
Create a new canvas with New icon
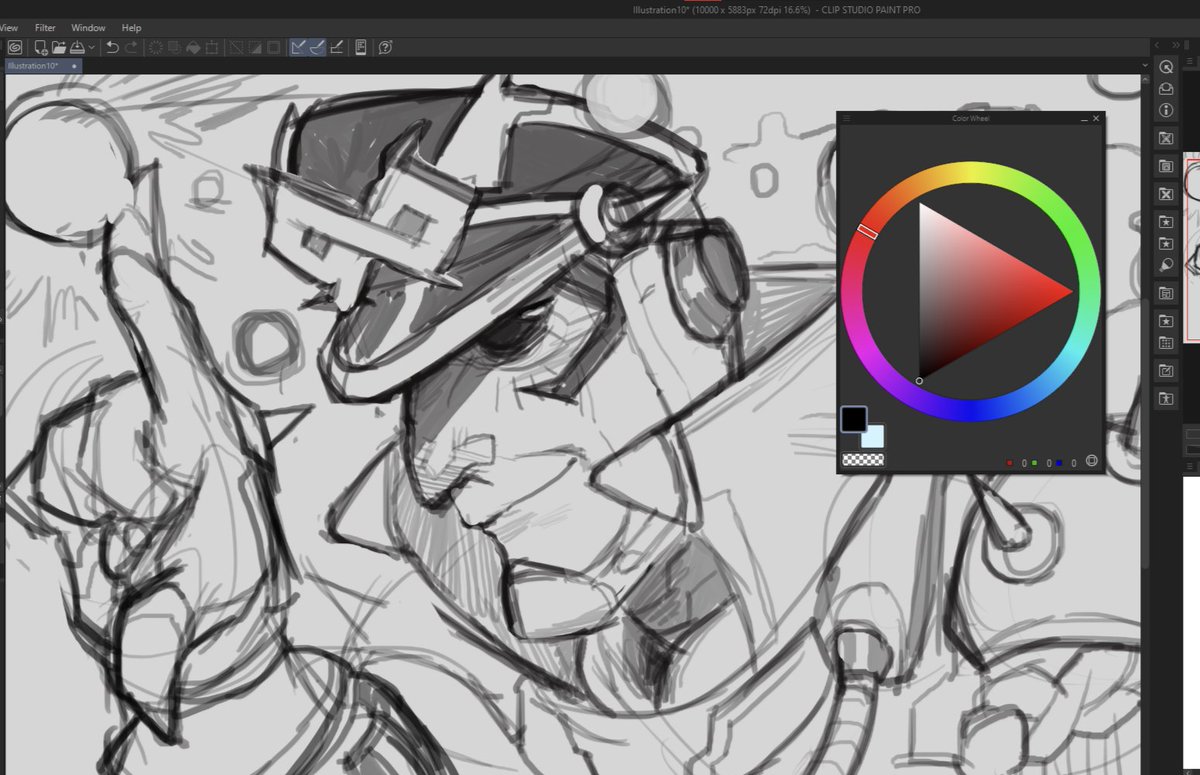click(41, 47)
